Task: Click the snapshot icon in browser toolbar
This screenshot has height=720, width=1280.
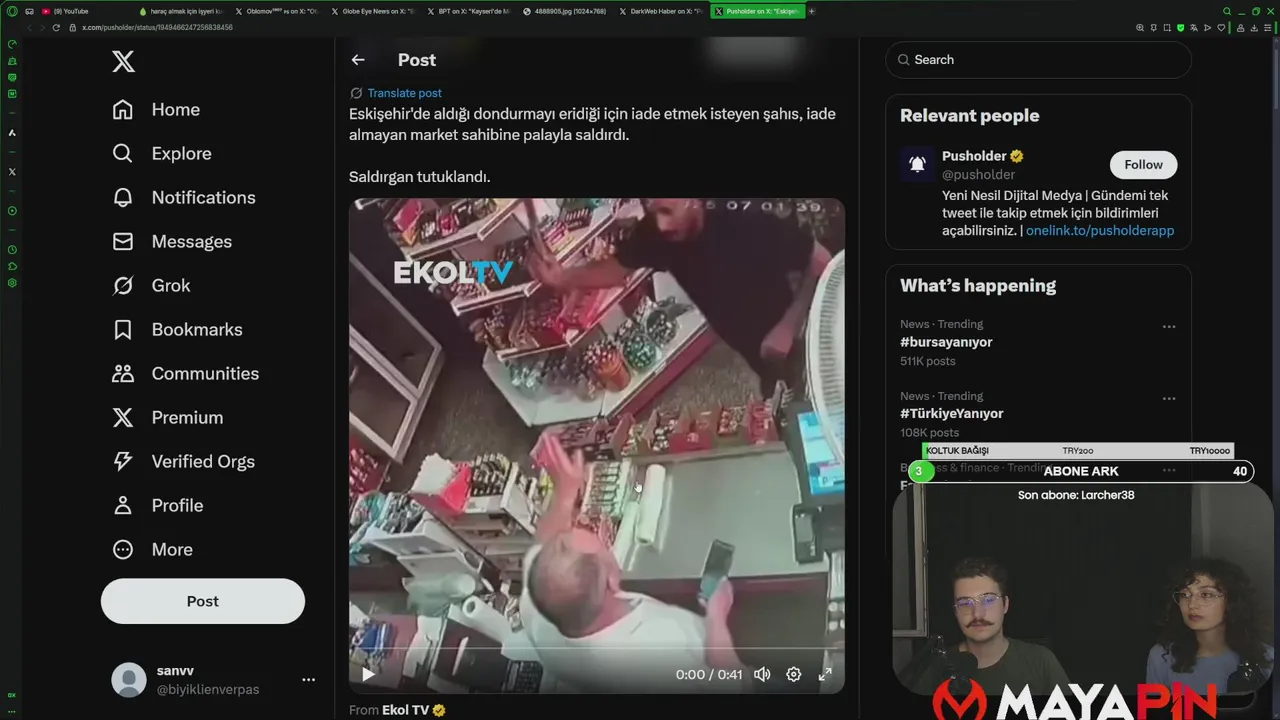Action: tap(1167, 28)
